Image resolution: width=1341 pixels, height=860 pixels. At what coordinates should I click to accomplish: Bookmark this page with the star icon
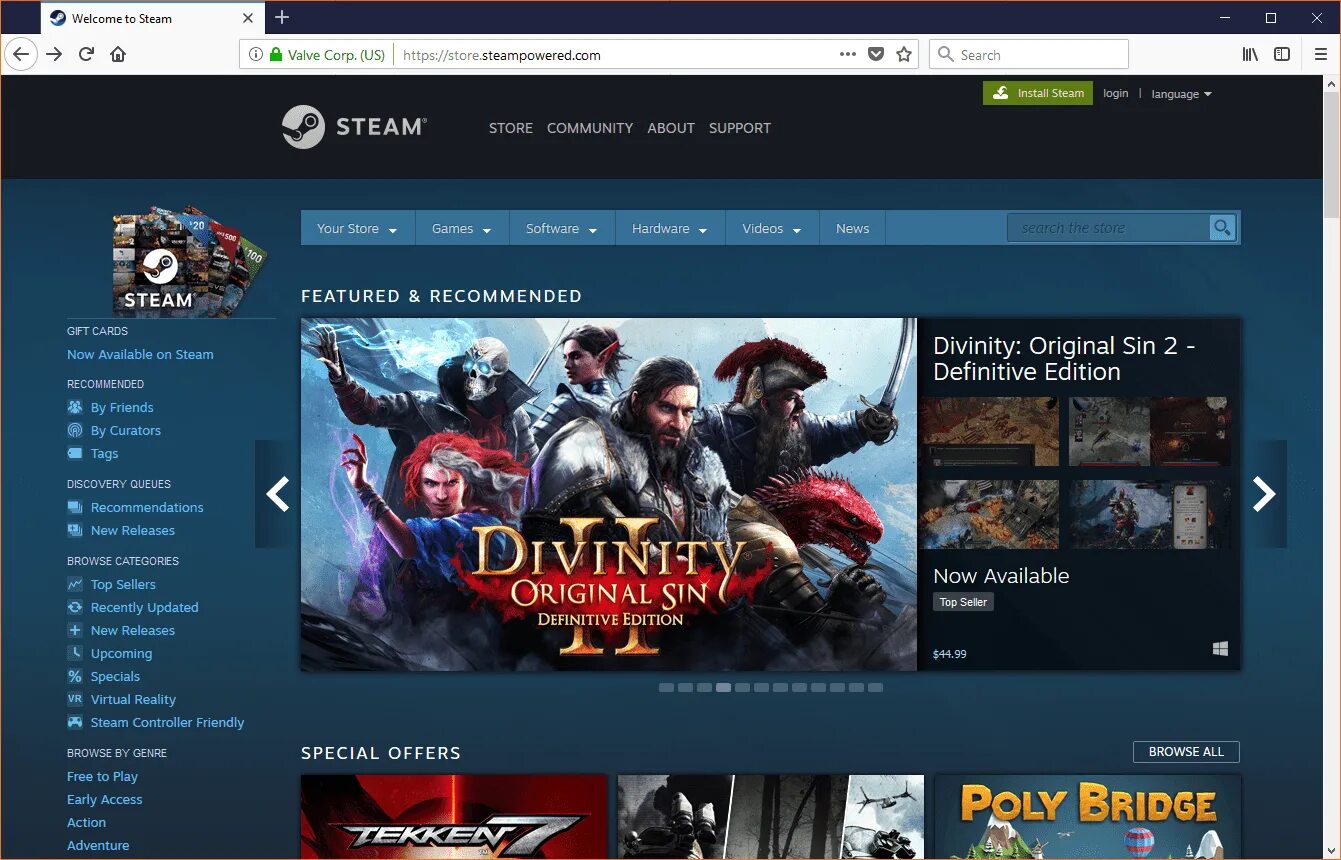click(x=904, y=55)
